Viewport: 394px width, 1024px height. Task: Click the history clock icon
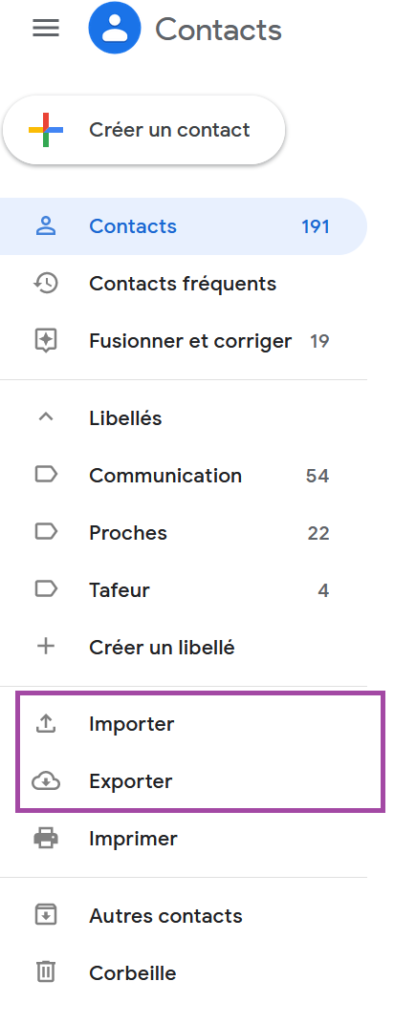click(x=46, y=284)
